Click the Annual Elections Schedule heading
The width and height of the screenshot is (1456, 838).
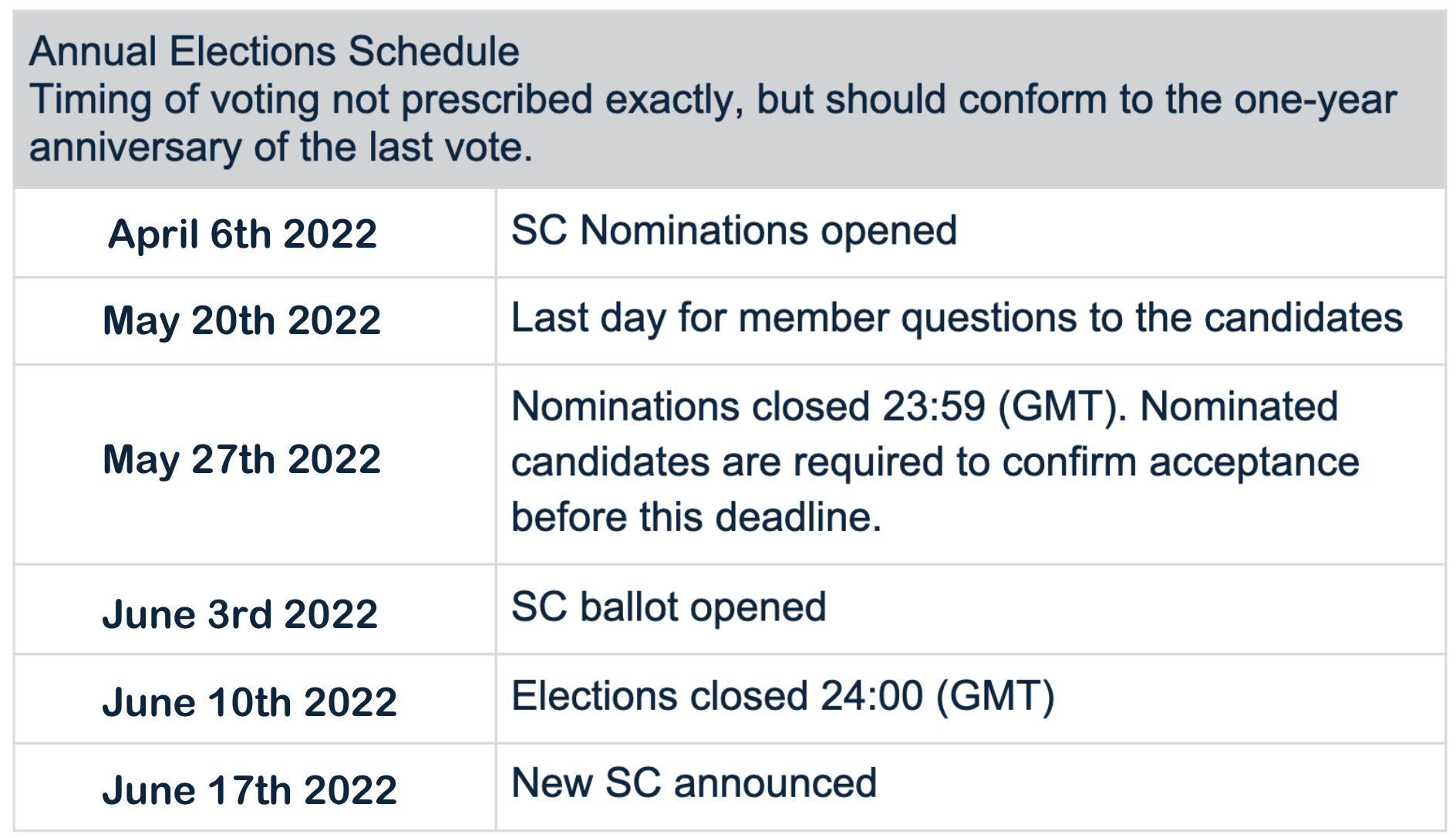click(x=274, y=52)
